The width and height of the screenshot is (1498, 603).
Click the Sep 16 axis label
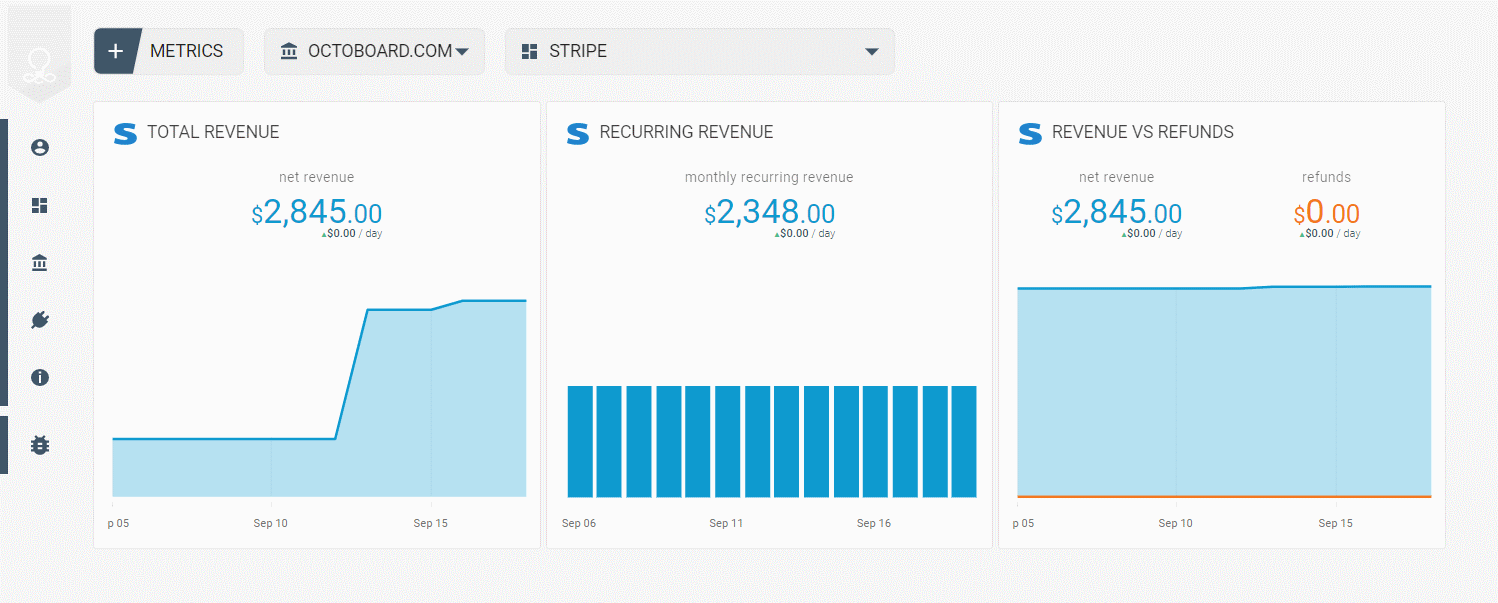click(874, 523)
